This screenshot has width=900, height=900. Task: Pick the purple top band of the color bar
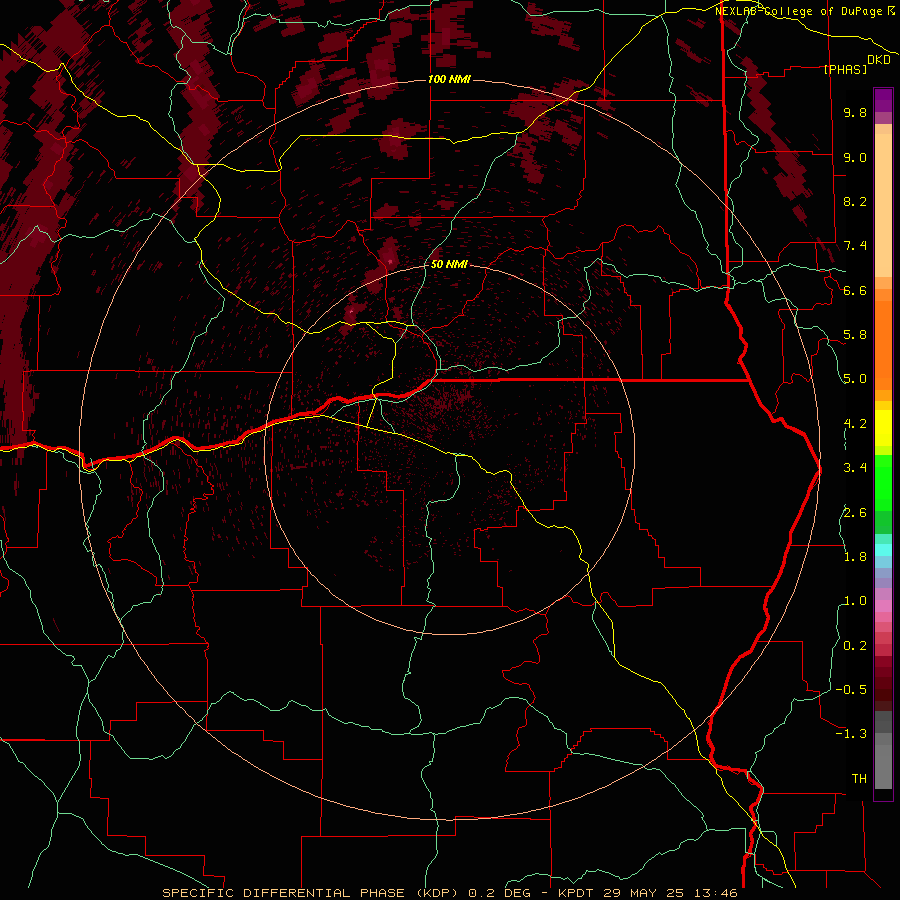(883, 100)
